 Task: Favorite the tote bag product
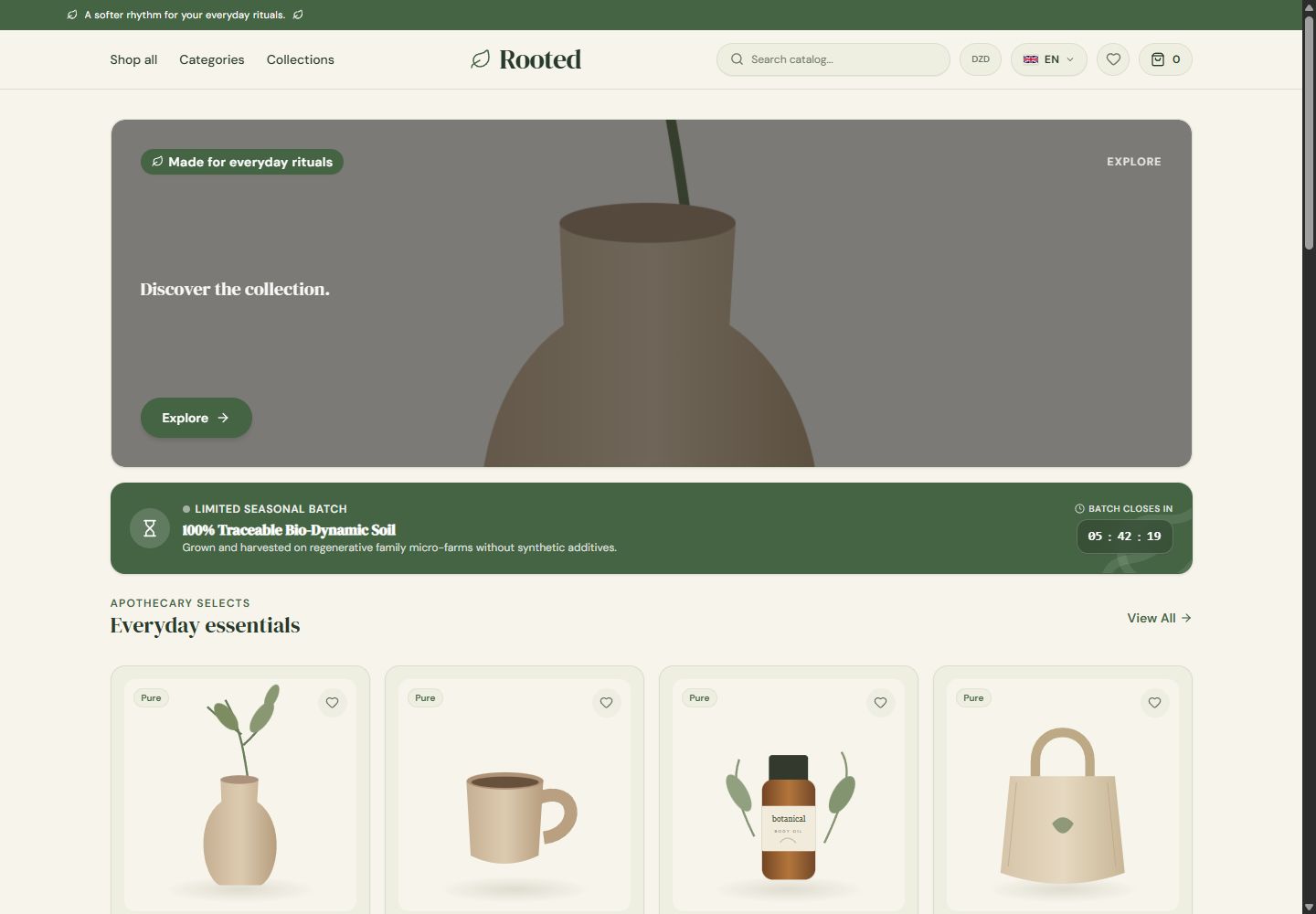point(1155,703)
